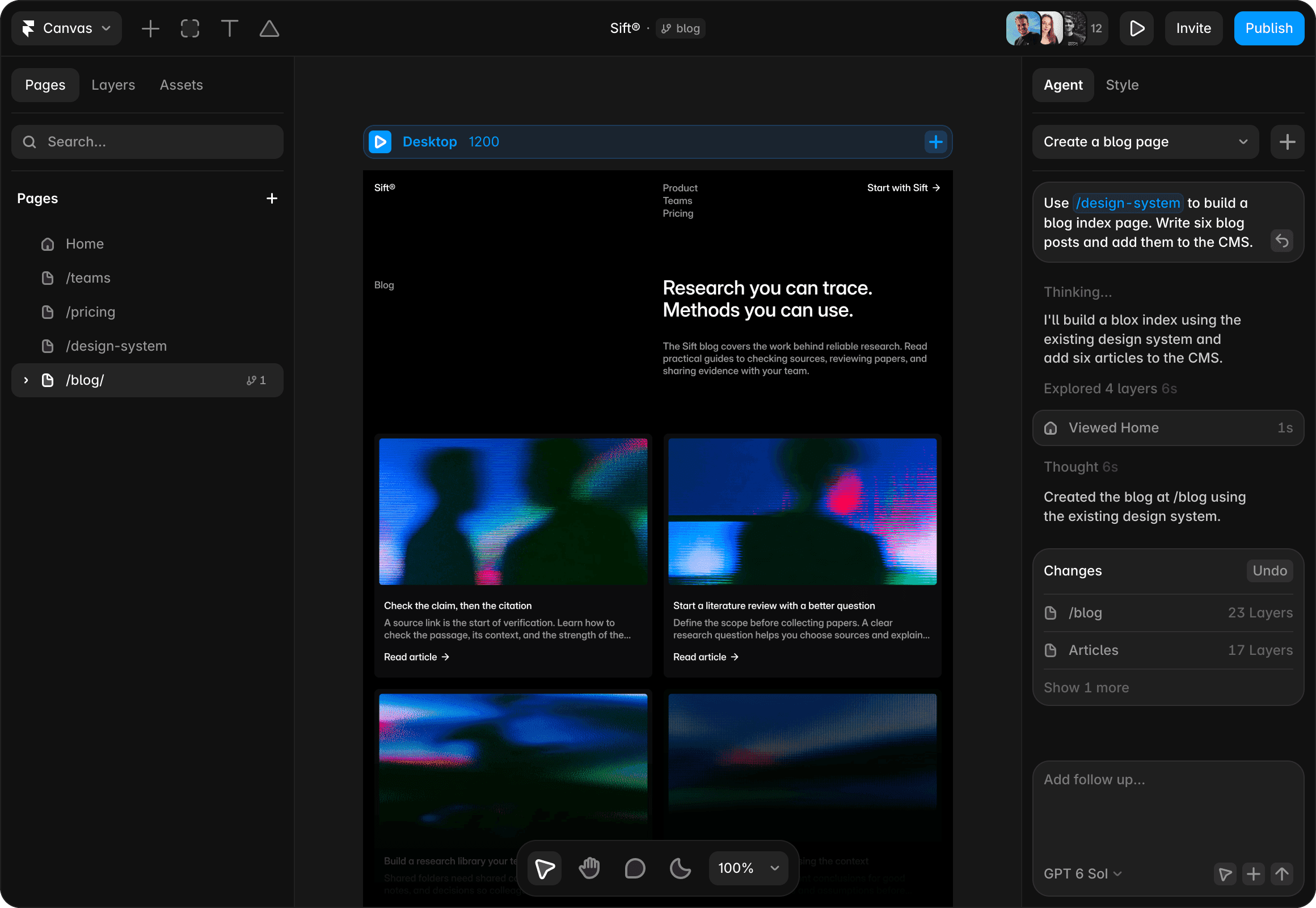Viewport: 1316px width, 908px height.
Task: Switch to the Agent tab
Action: tap(1063, 85)
